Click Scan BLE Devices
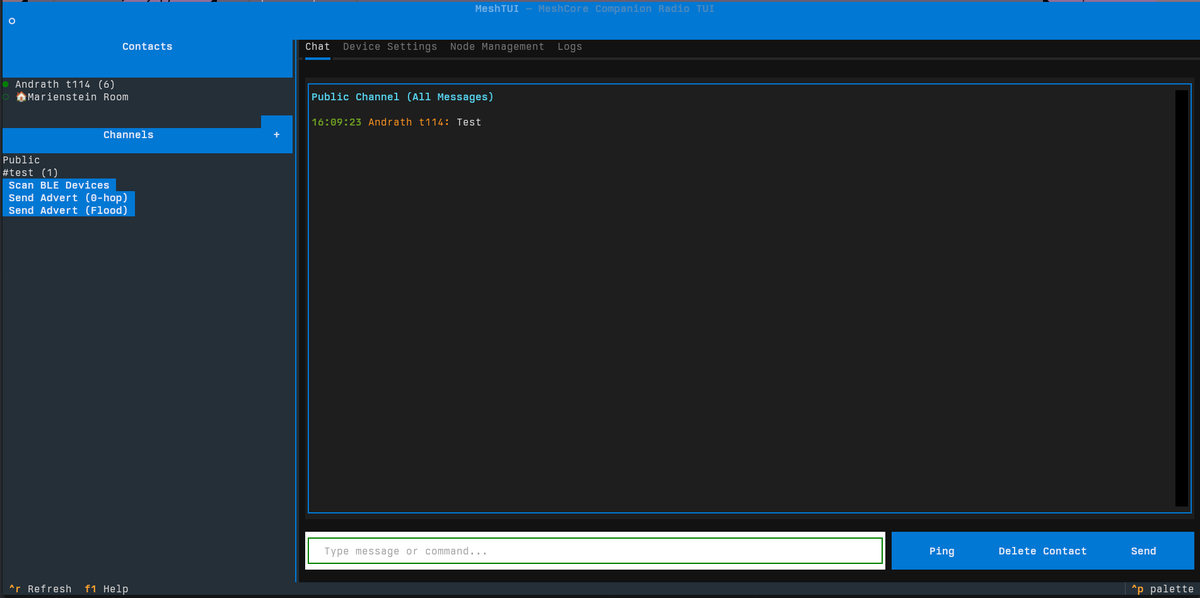The height and width of the screenshot is (598, 1200). [58, 184]
